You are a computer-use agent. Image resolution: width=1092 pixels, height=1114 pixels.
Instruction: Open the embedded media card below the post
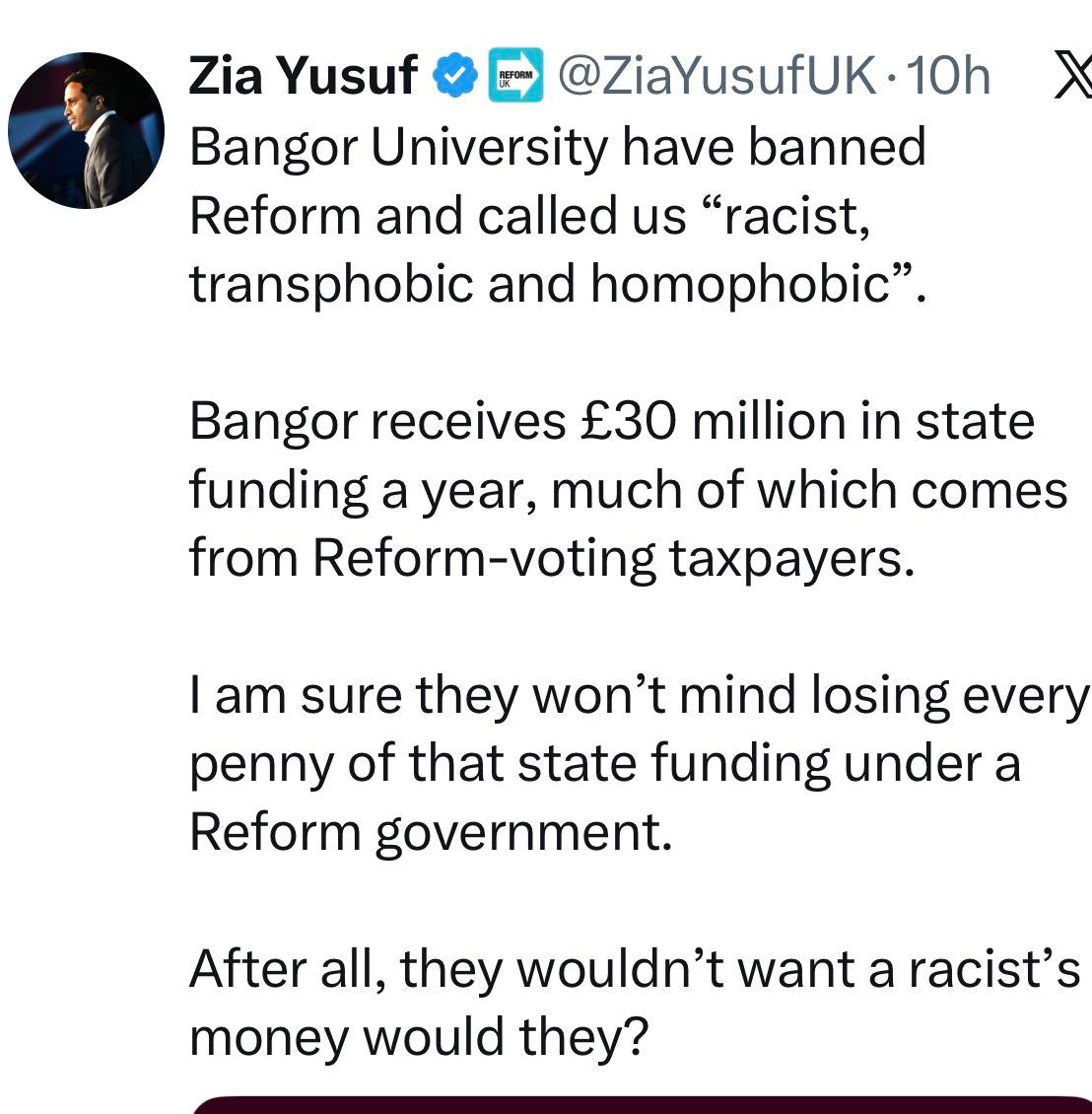pos(641,1104)
